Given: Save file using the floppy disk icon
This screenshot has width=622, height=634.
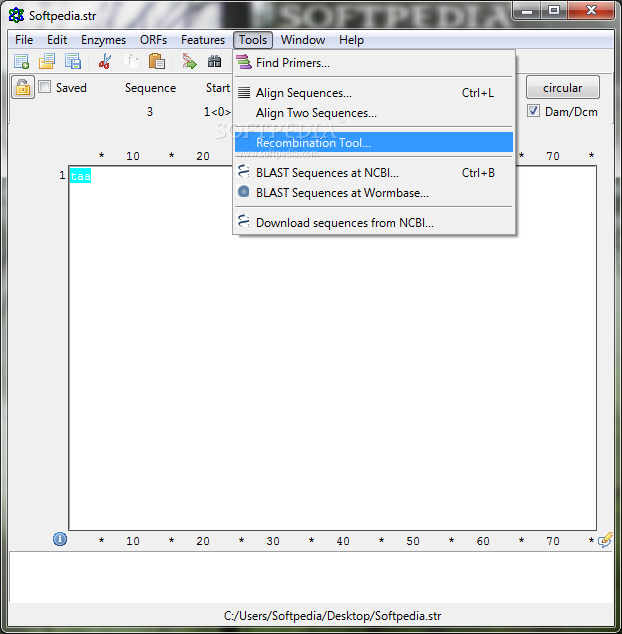Looking at the screenshot, I should pos(73,61).
